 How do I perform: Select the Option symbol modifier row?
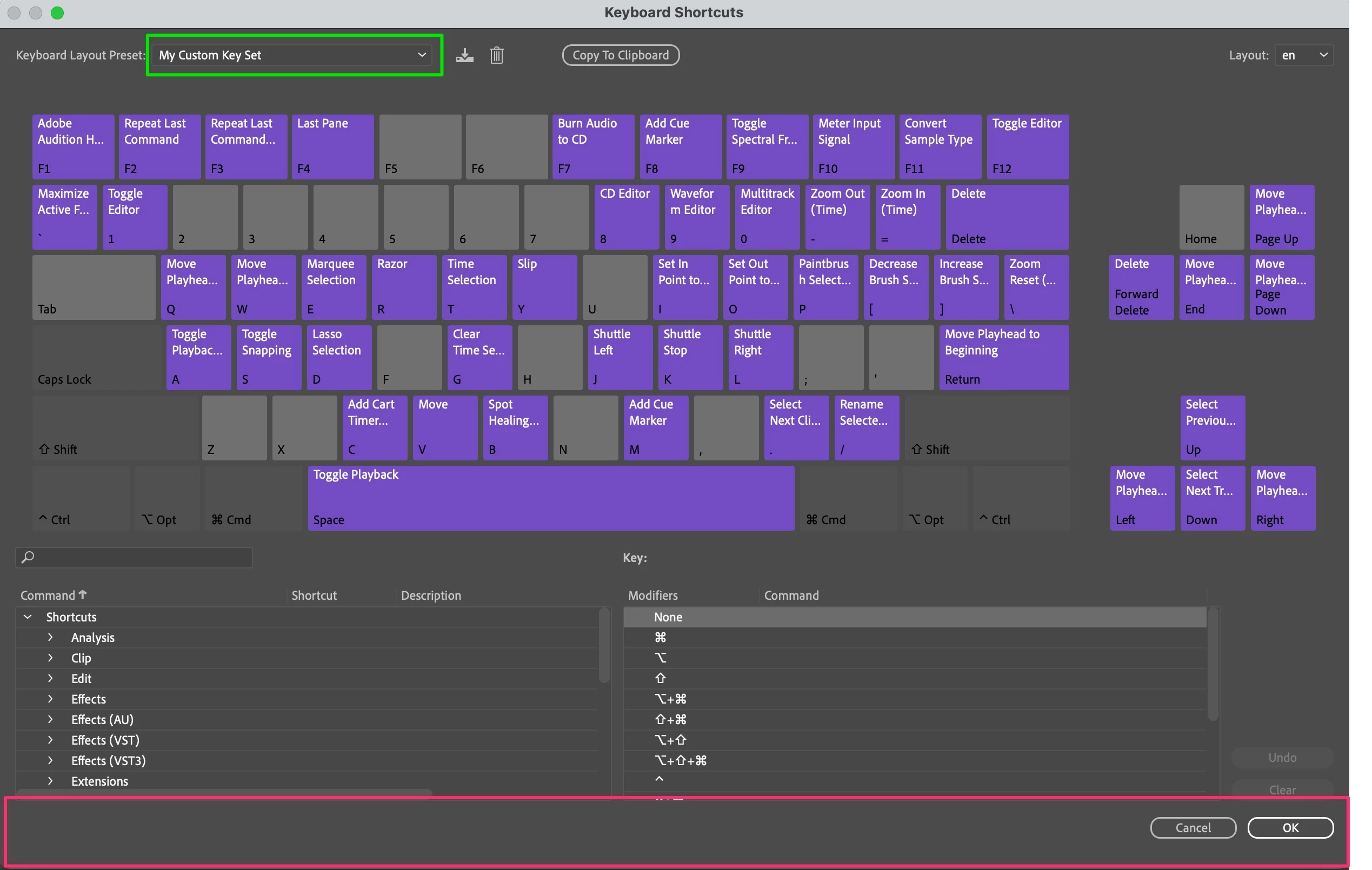(660, 658)
